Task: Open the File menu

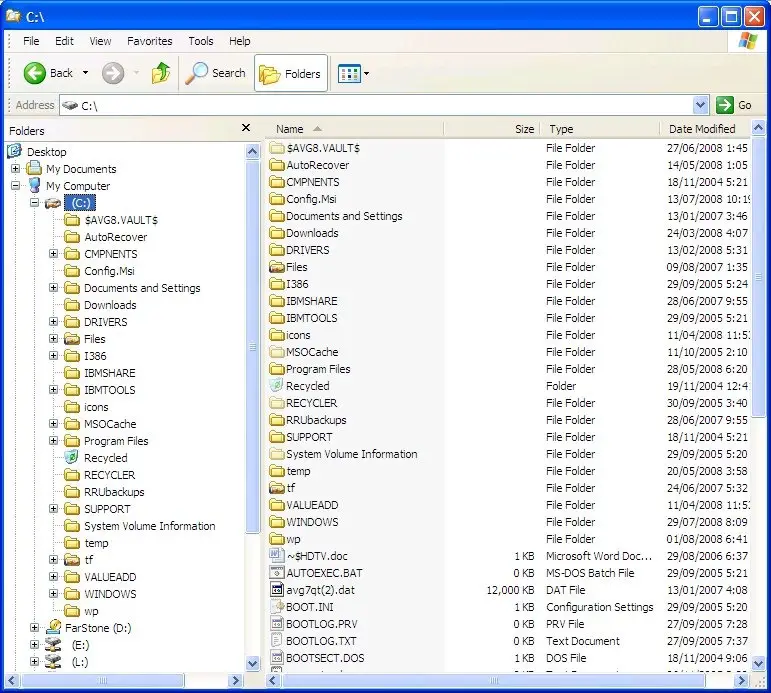Action: [x=31, y=41]
